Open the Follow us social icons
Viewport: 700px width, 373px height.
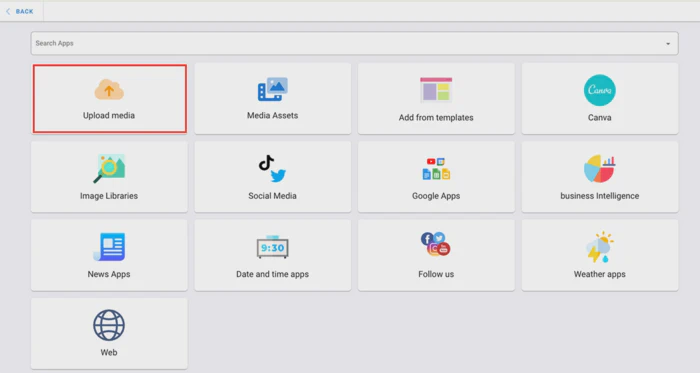pyautogui.click(x=436, y=244)
